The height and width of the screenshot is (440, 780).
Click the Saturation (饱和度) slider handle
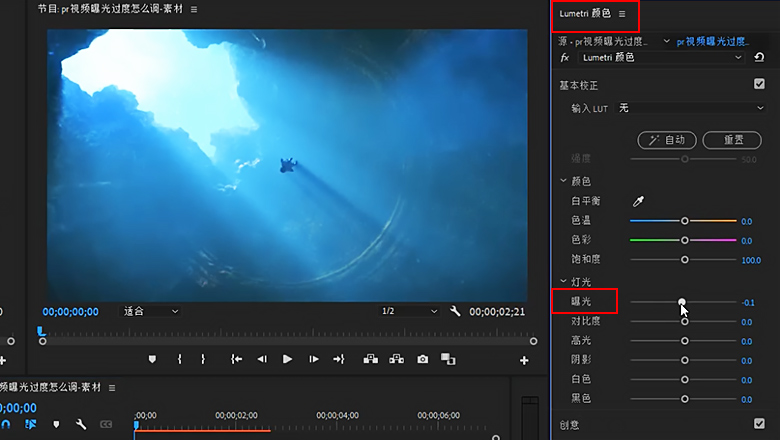pos(685,260)
